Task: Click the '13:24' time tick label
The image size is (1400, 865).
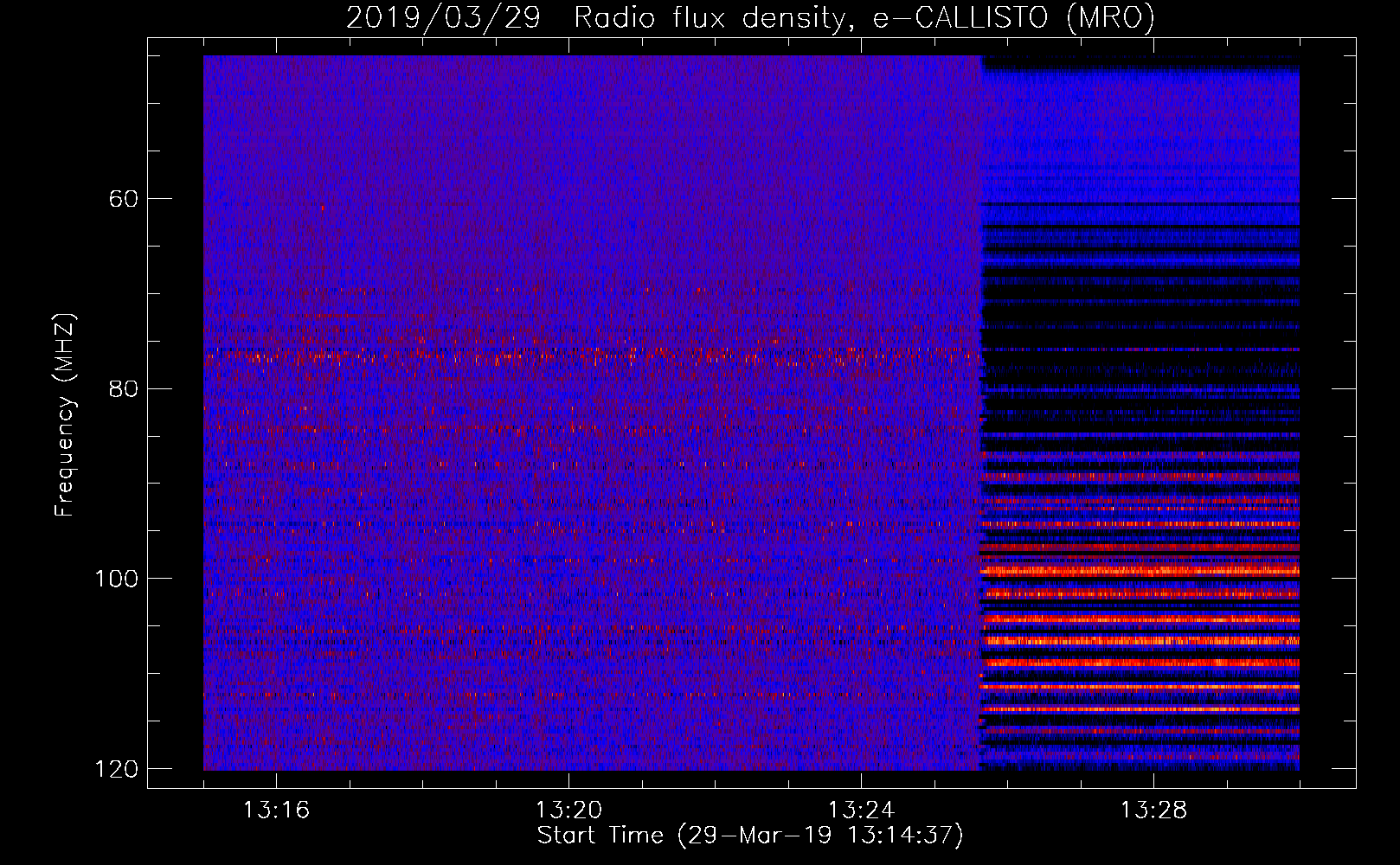Action: (x=861, y=811)
